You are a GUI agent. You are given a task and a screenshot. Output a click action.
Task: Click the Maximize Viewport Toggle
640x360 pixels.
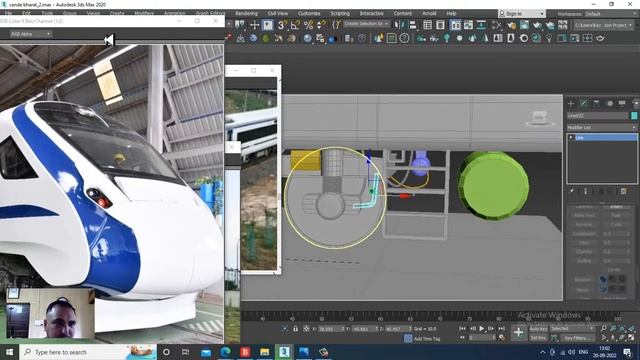631,338
